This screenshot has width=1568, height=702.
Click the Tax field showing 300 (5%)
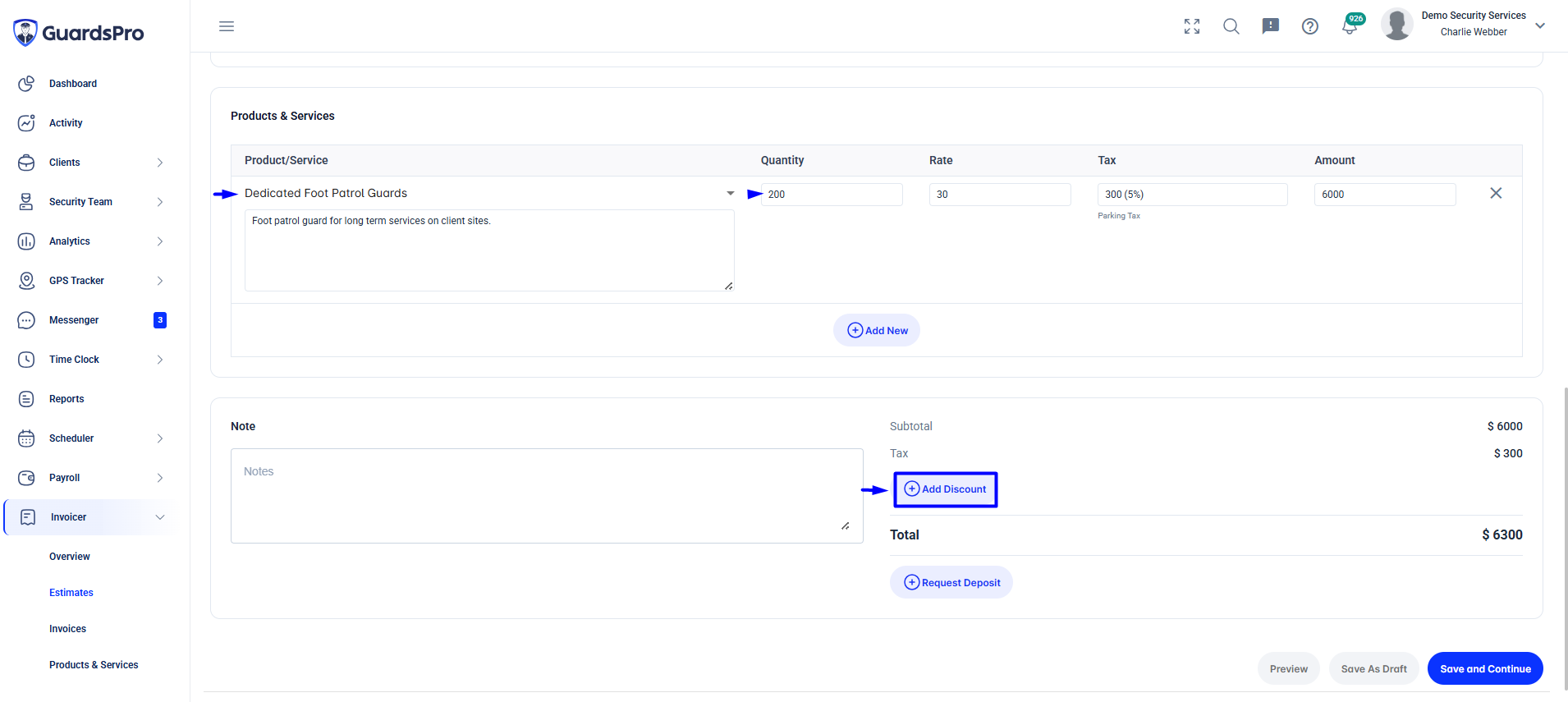pos(1193,195)
